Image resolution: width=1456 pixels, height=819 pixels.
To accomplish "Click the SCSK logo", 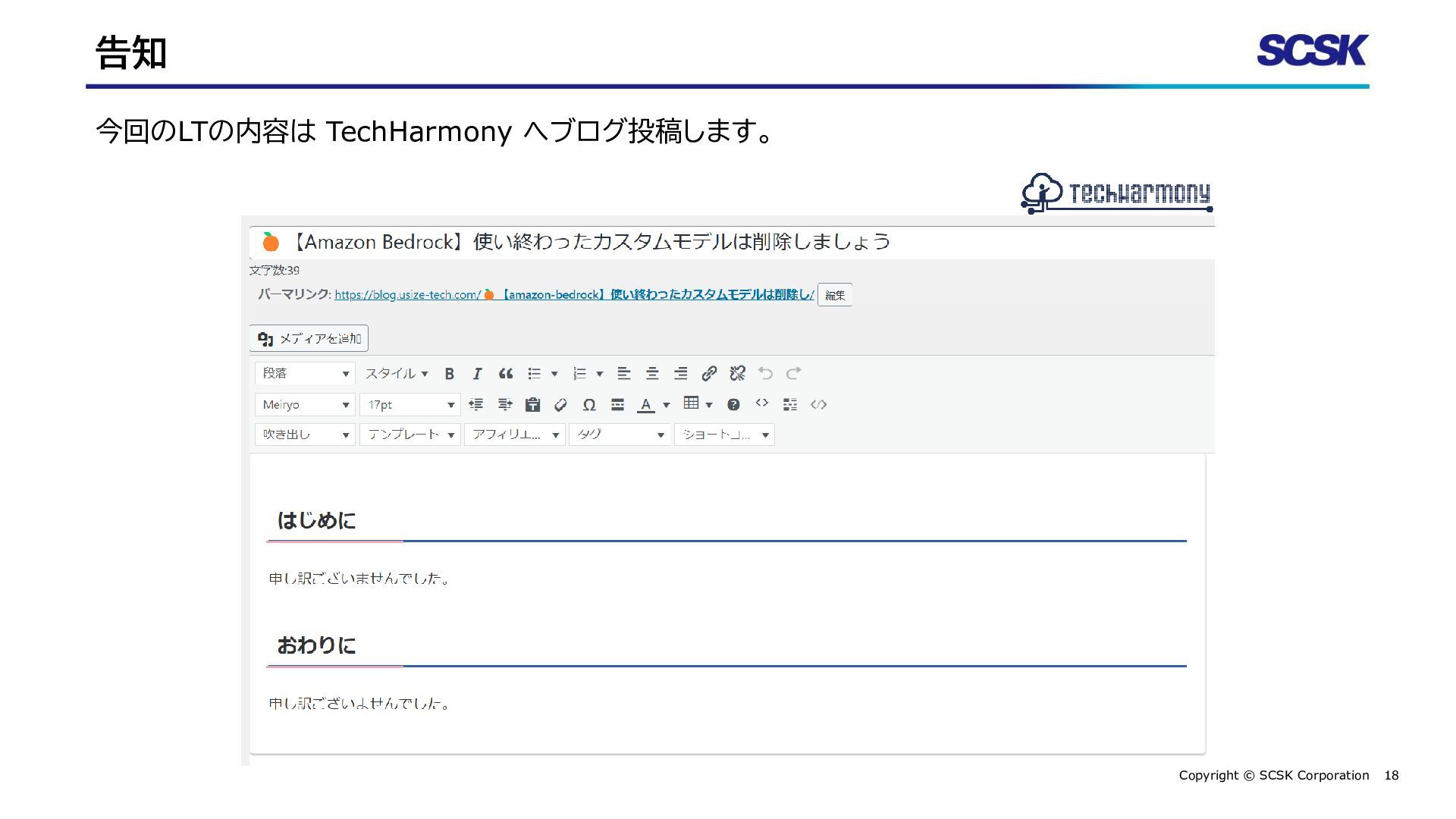I will point(1313,50).
